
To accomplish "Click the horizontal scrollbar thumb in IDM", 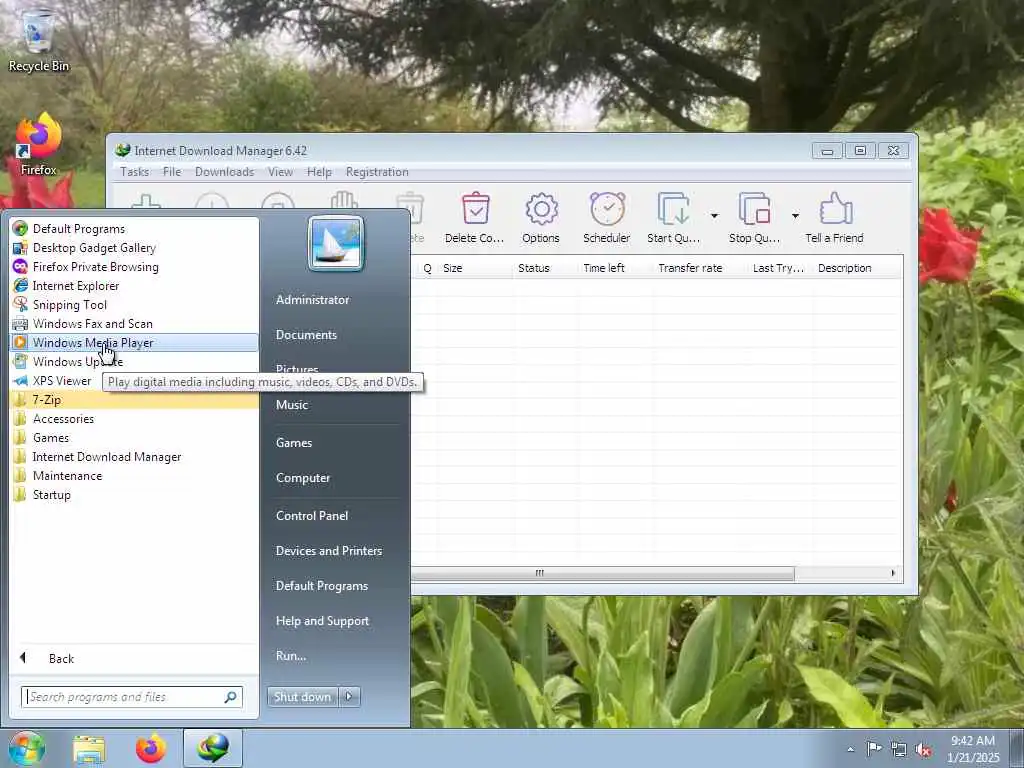I will (603, 573).
